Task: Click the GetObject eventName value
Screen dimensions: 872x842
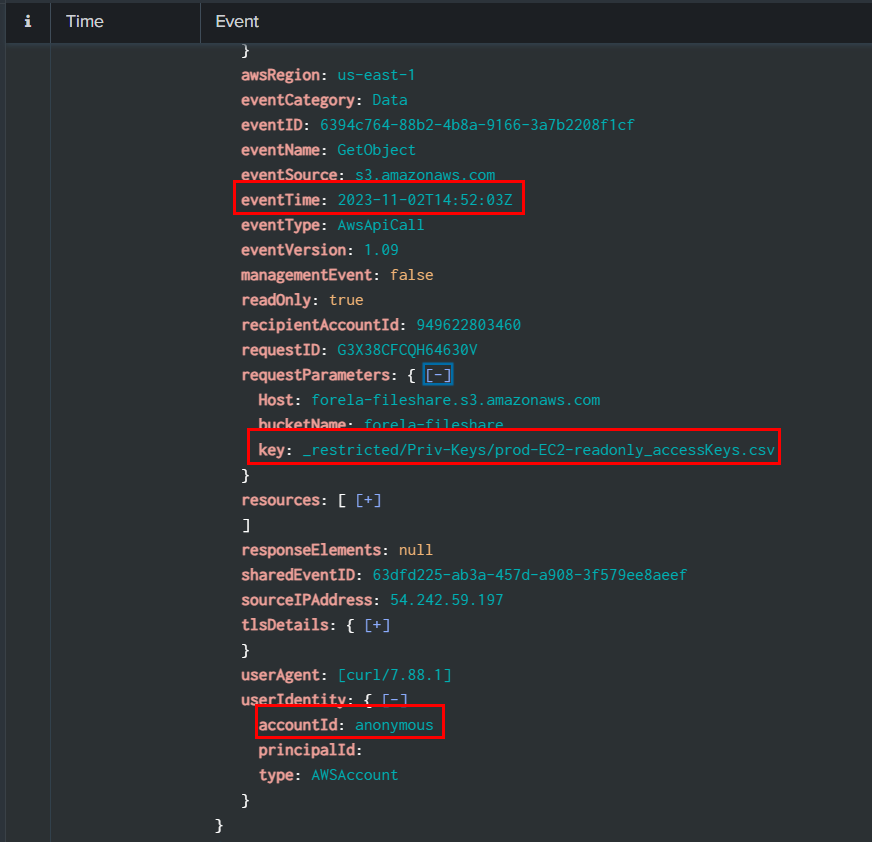Action: coord(376,150)
